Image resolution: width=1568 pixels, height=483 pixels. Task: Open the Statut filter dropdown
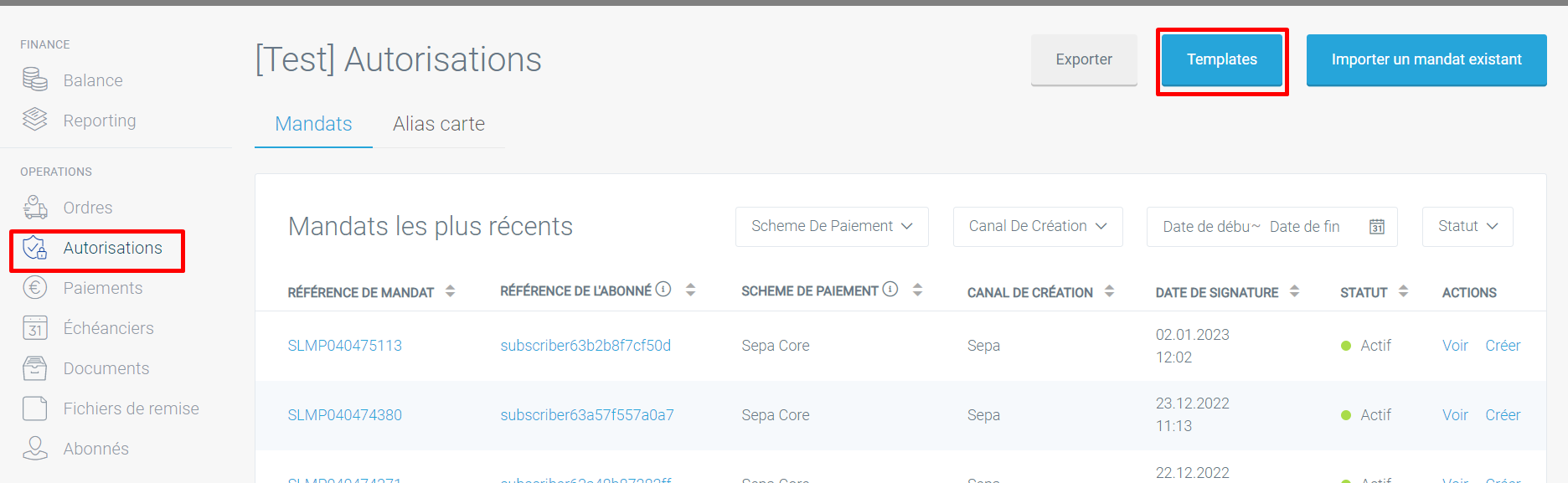click(1467, 227)
